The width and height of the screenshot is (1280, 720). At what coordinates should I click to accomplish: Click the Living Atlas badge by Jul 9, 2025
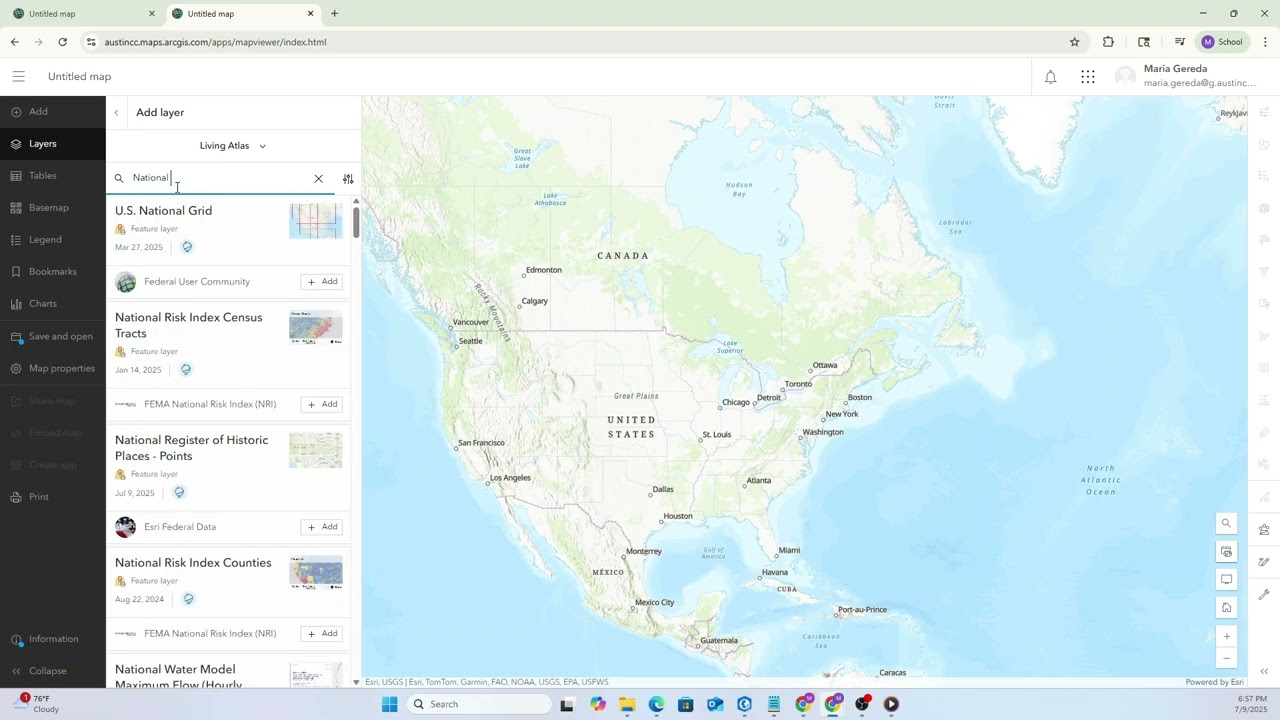179,492
